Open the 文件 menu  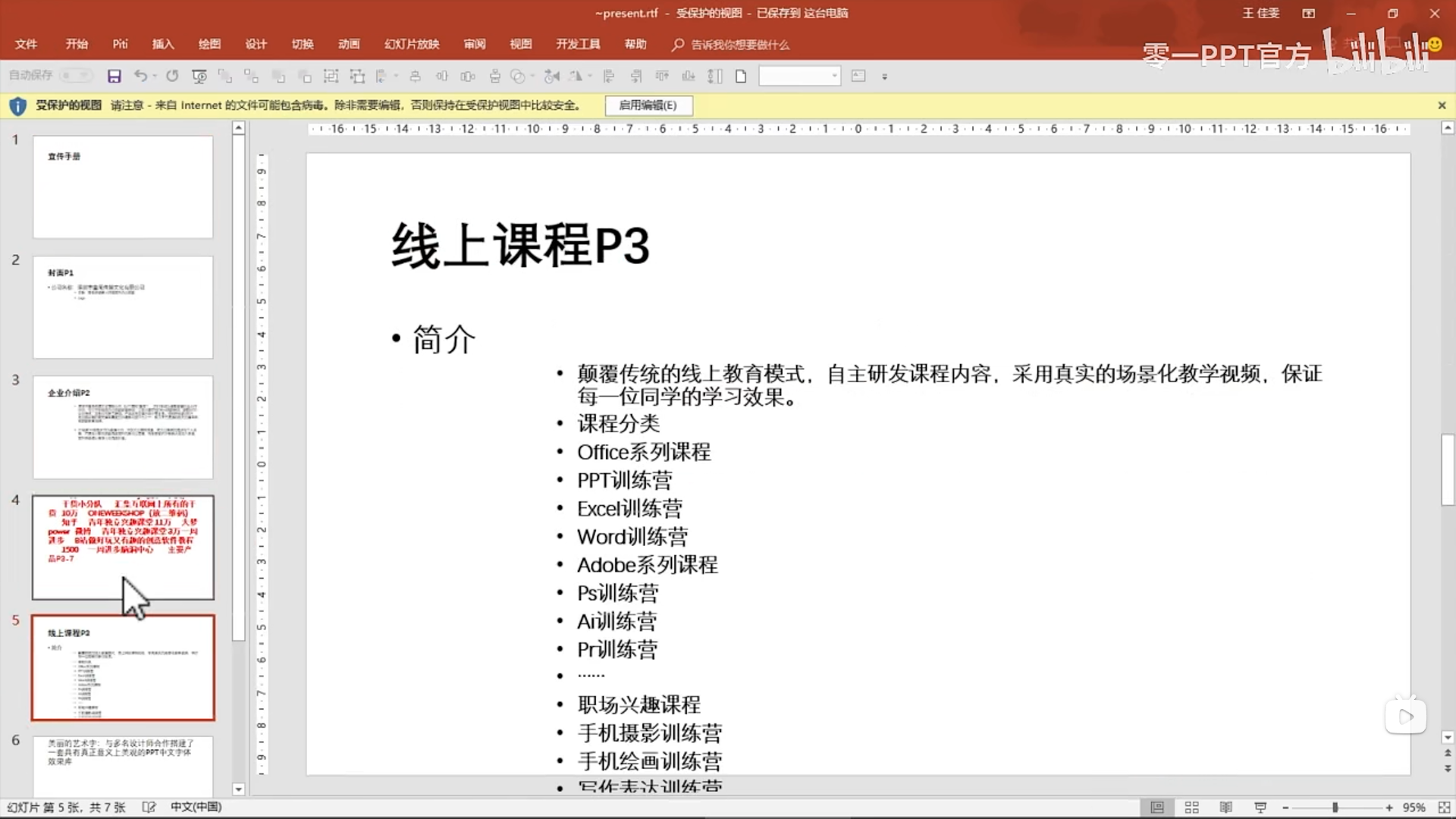click(x=26, y=44)
